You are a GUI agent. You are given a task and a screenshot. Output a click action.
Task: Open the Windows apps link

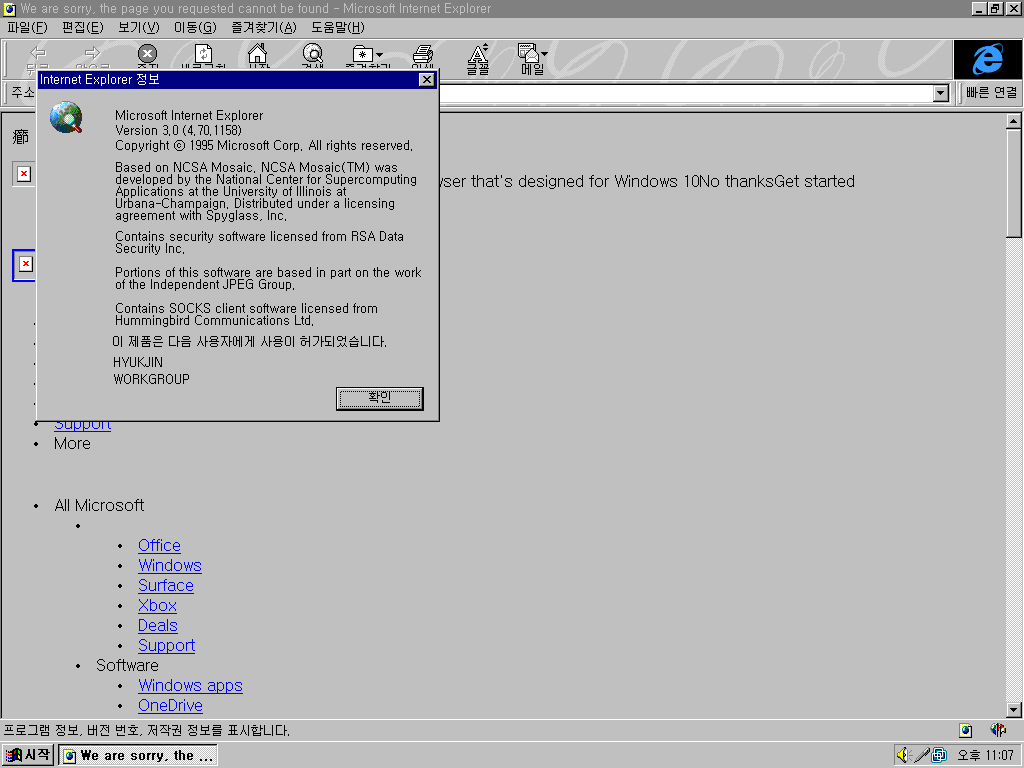pos(190,686)
